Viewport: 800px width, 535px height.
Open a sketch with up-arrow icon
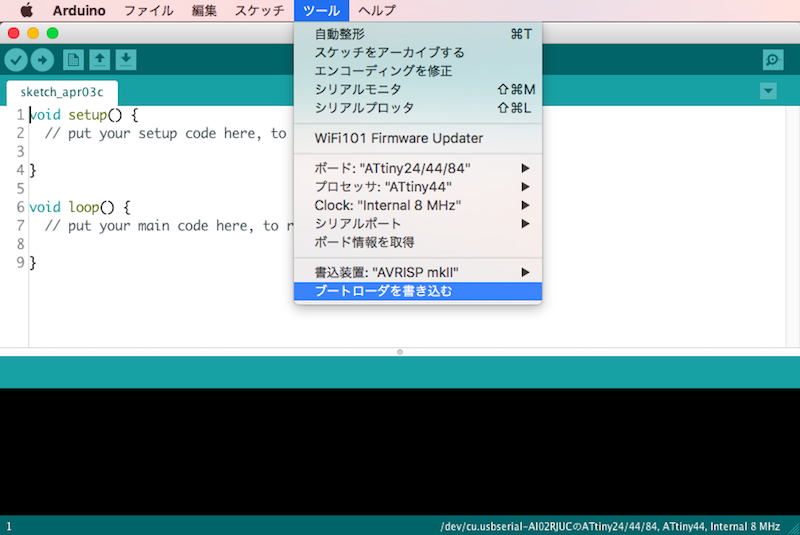(99, 60)
